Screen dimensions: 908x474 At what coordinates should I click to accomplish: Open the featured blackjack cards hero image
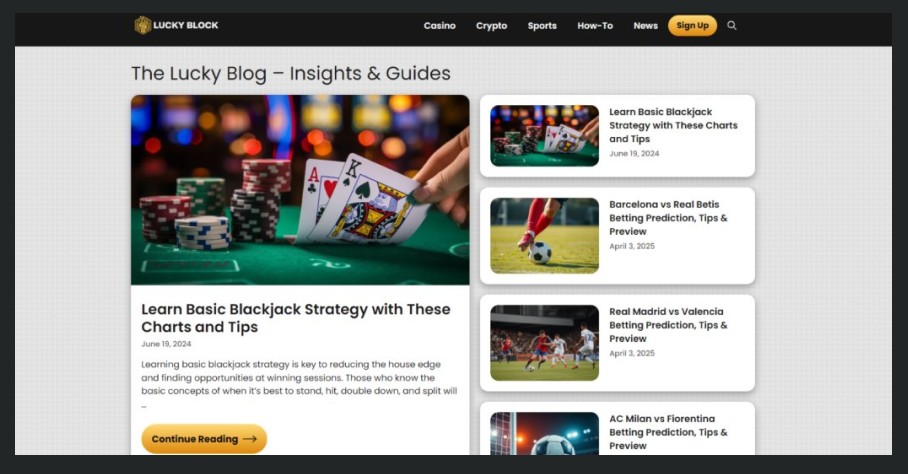click(300, 190)
